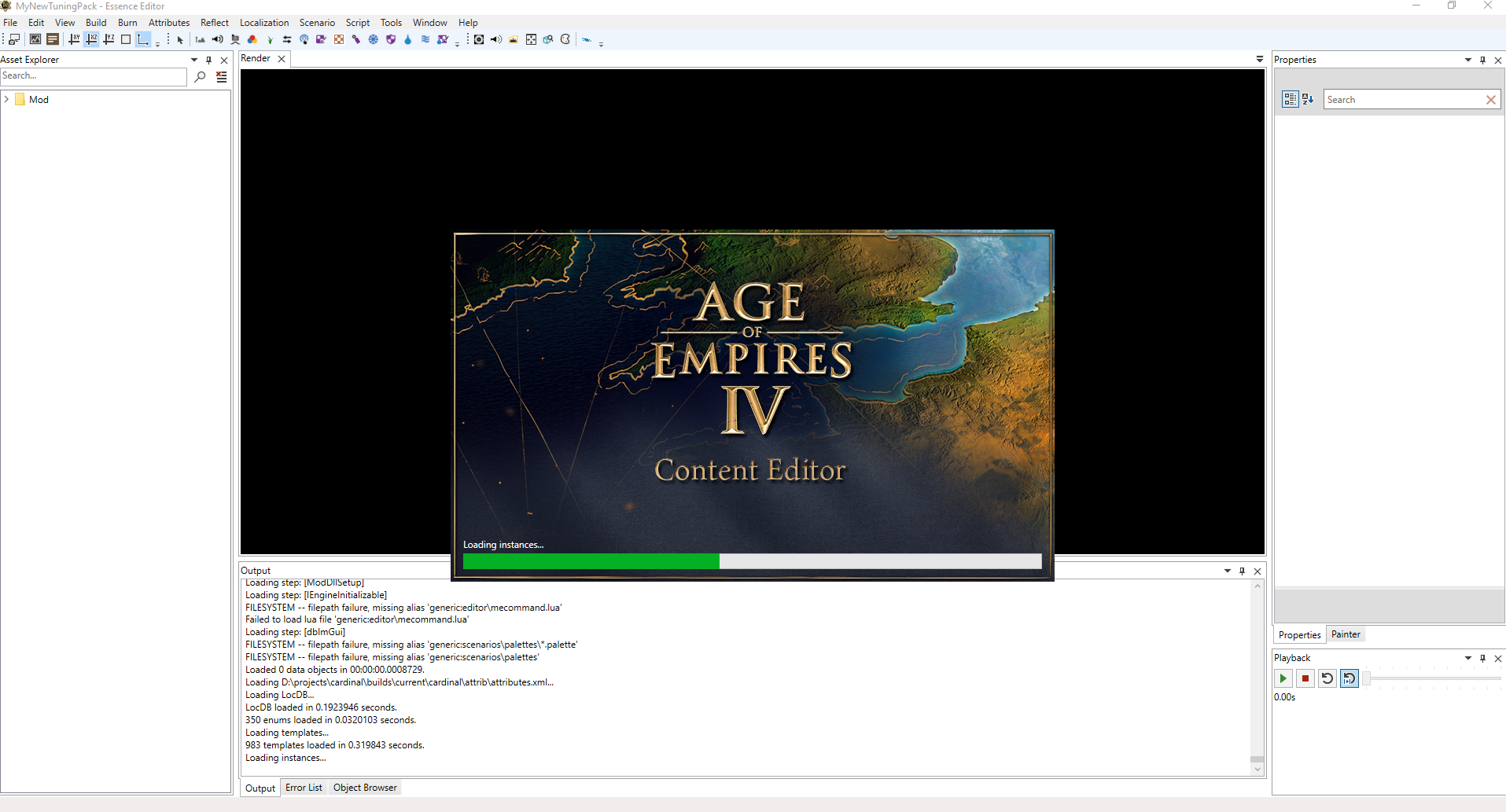Click the green grass sprout icon
The height and width of the screenshot is (812, 1506).
270,39
